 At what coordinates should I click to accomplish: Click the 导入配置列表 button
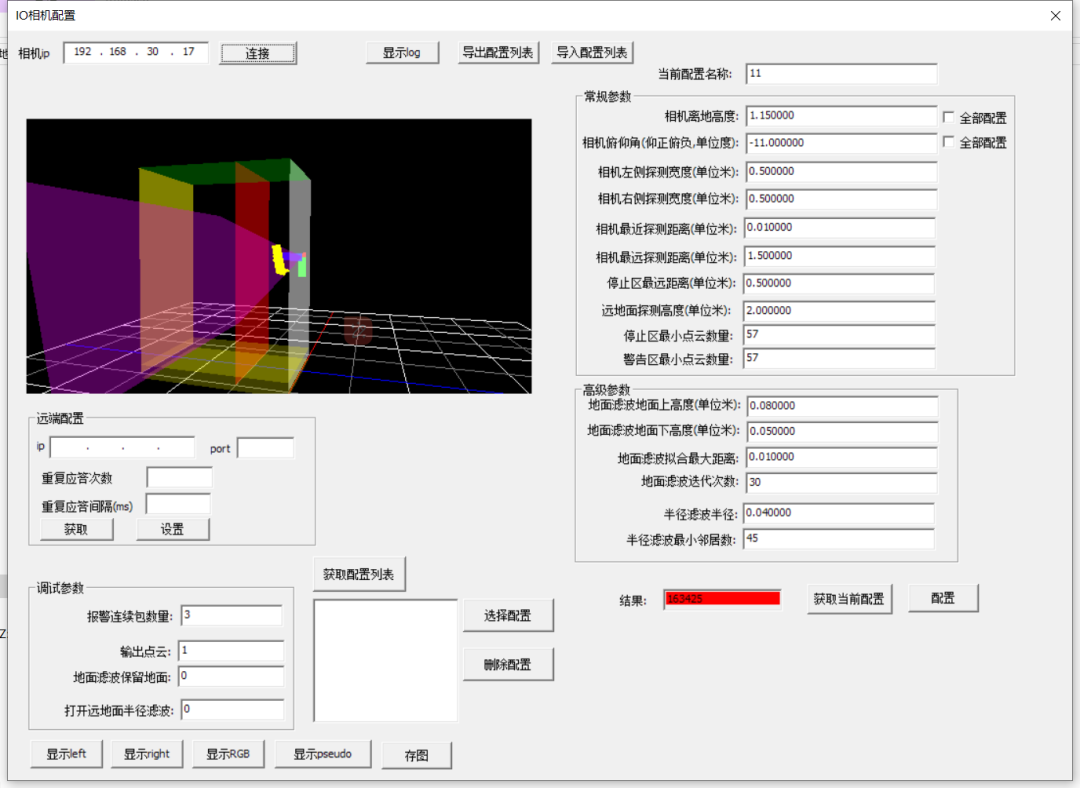tap(592, 52)
